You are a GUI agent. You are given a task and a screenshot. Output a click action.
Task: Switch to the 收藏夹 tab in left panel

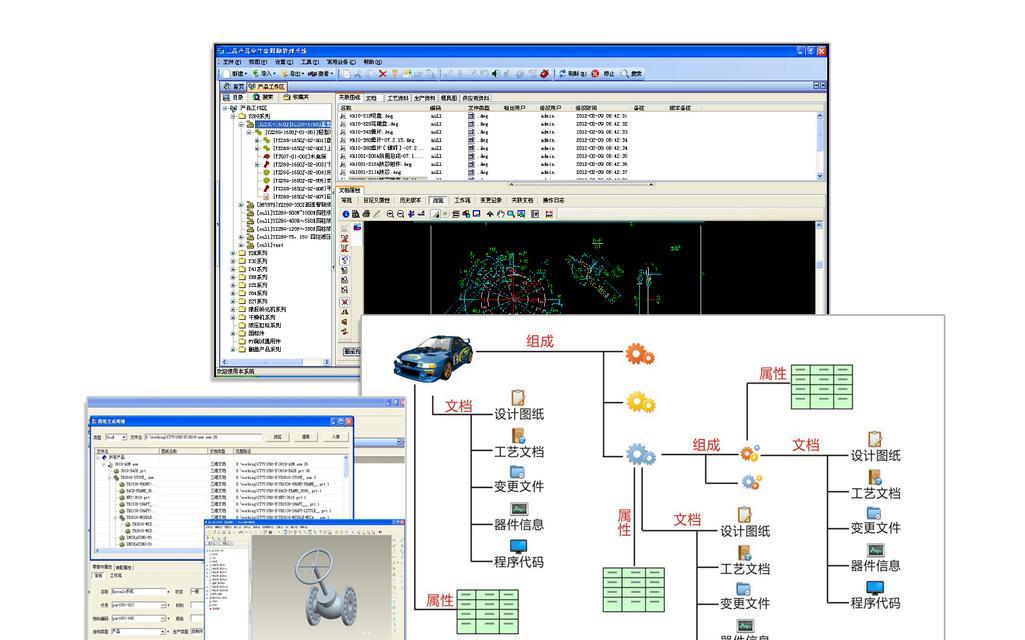coord(297,97)
